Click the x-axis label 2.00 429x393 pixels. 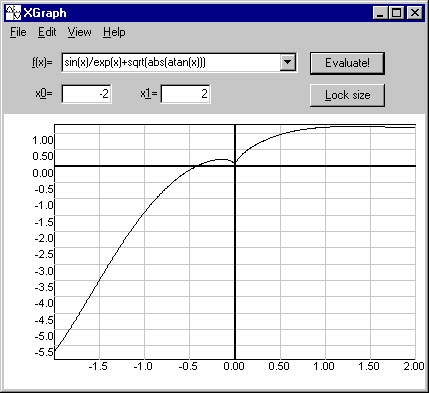click(x=414, y=366)
